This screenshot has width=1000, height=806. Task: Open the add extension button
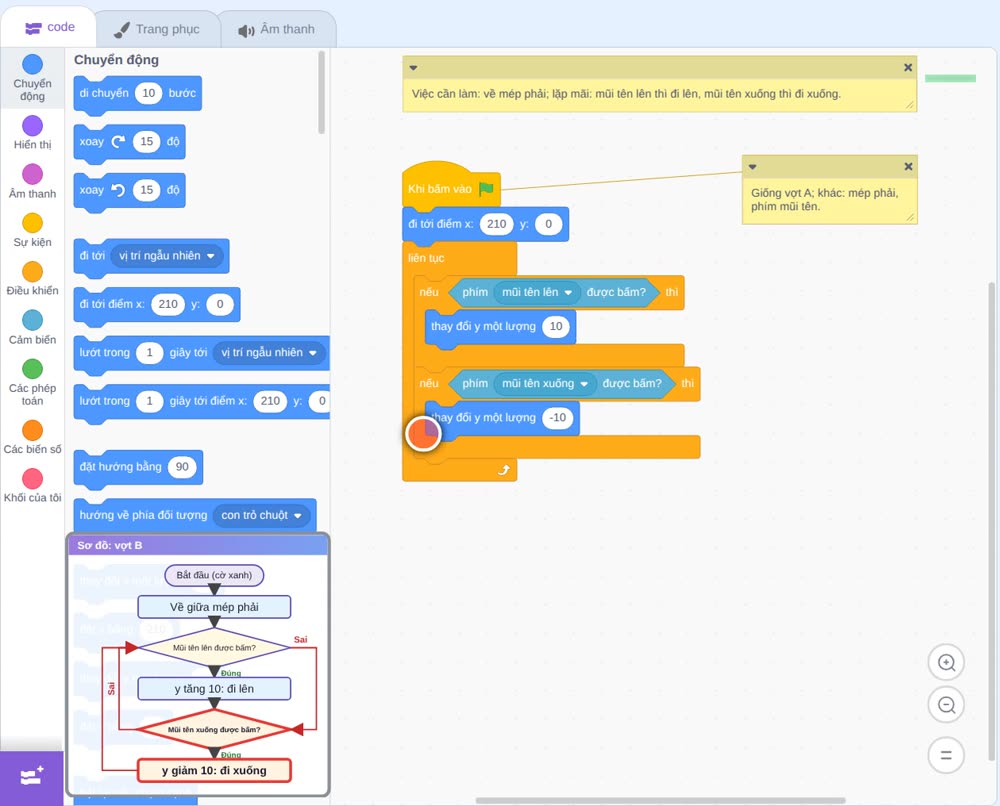pyautogui.click(x=32, y=777)
